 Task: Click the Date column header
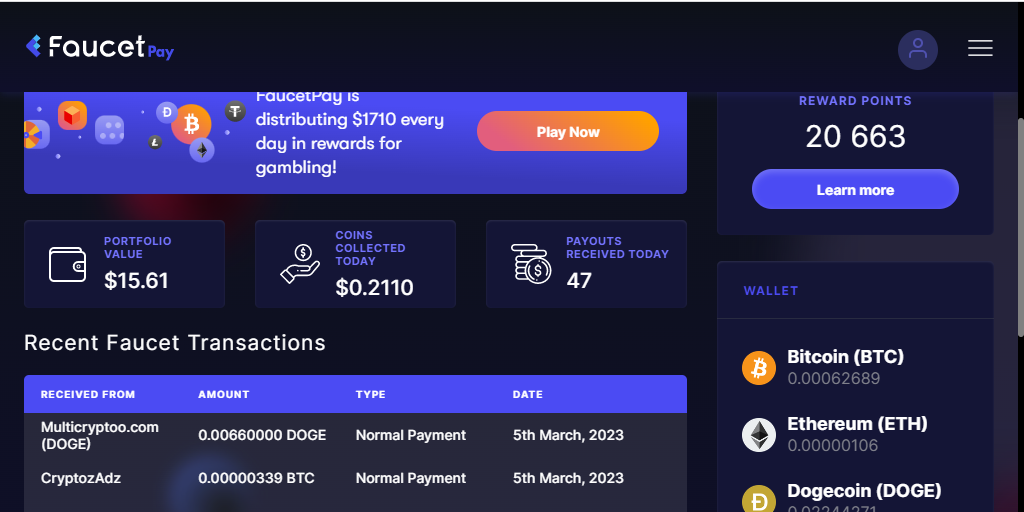528,394
